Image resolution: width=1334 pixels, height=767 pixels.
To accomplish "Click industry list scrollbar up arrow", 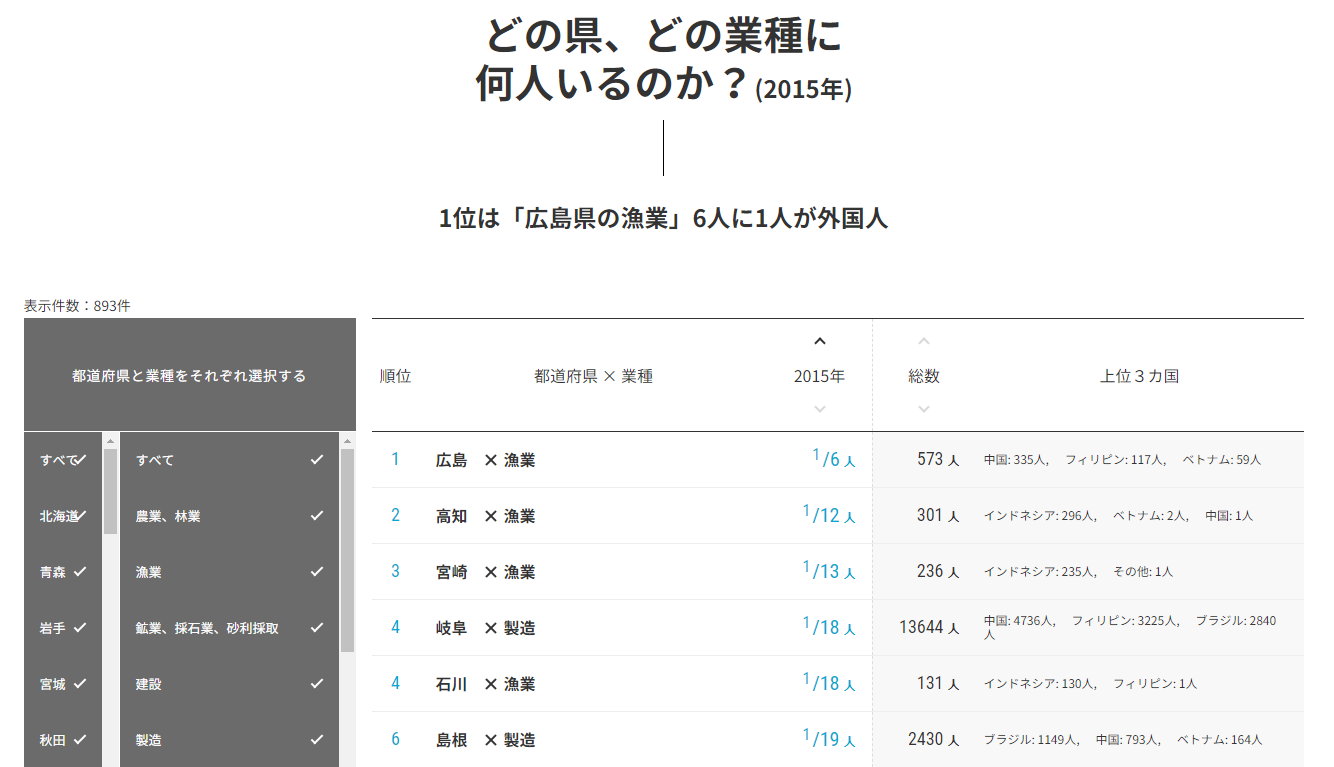I will click(347, 440).
